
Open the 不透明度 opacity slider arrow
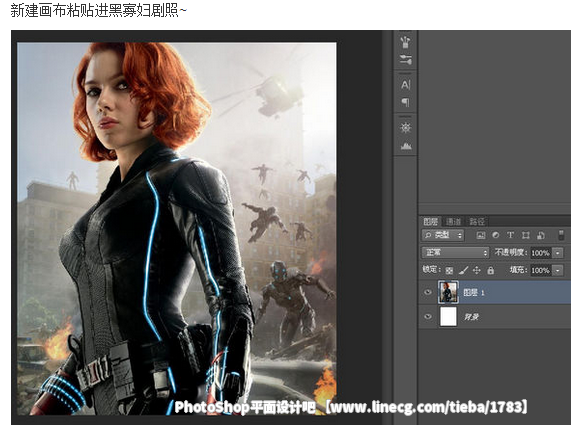pos(558,253)
